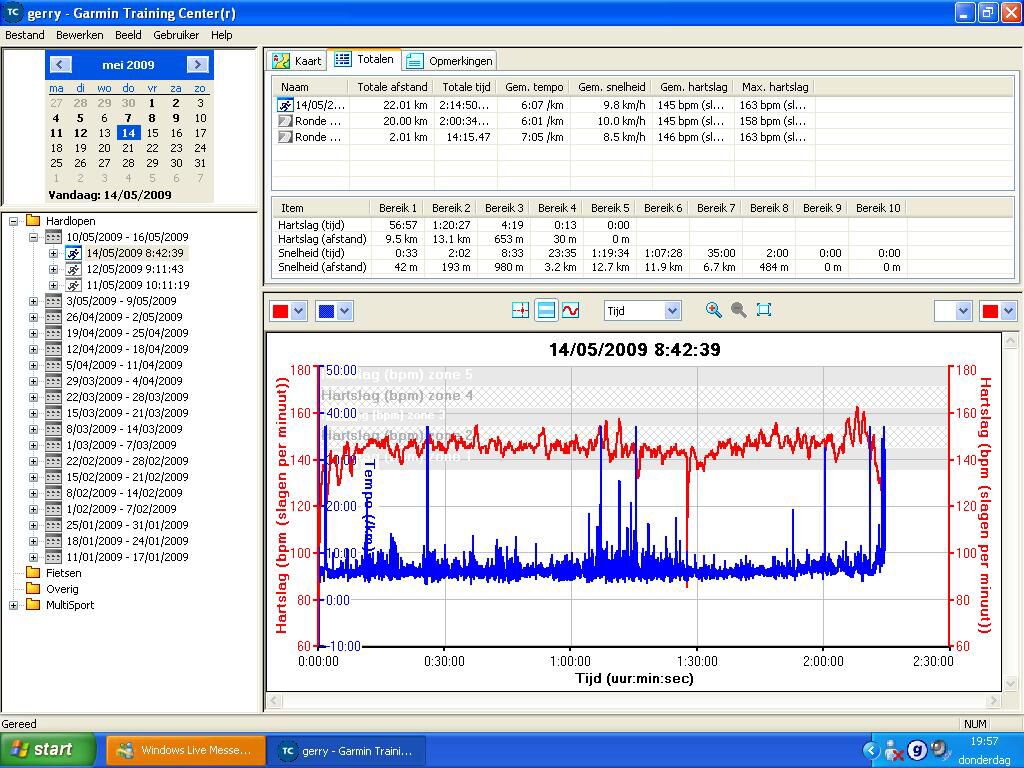The image size is (1024, 768).
Task: Select run 11/05/2009 10:11:19
Action: coord(138,285)
